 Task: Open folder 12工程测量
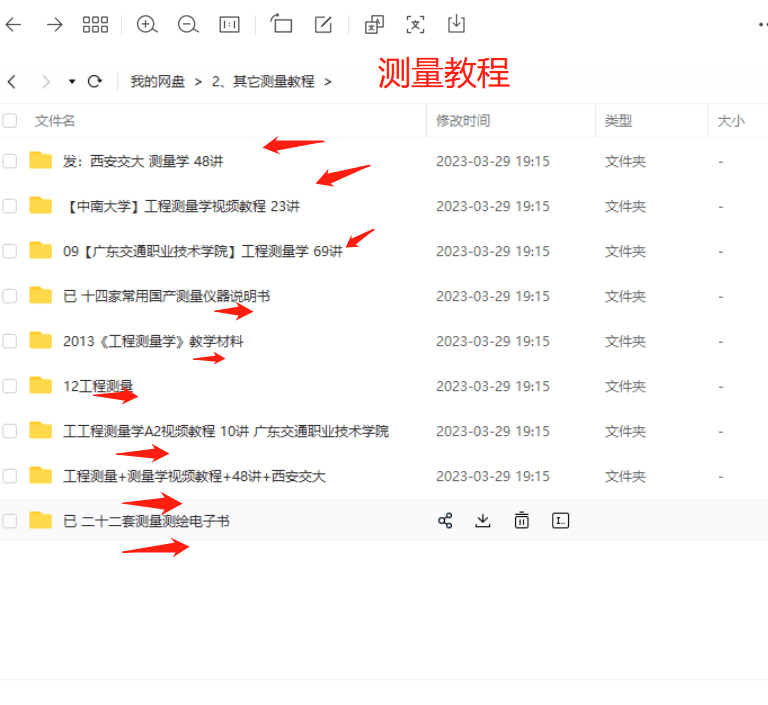pos(98,386)
